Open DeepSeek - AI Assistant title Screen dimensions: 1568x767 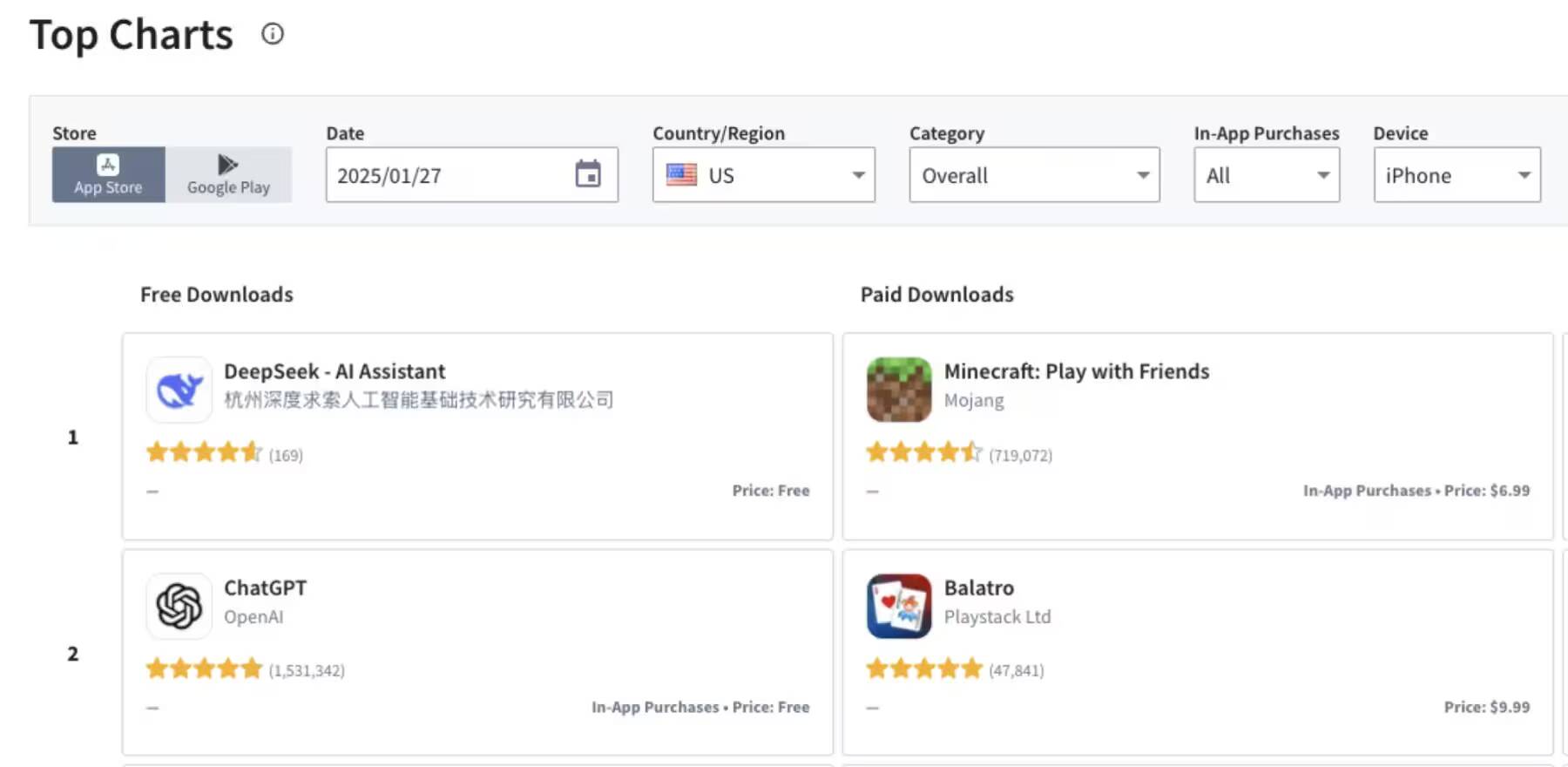(x=335, y=371)
